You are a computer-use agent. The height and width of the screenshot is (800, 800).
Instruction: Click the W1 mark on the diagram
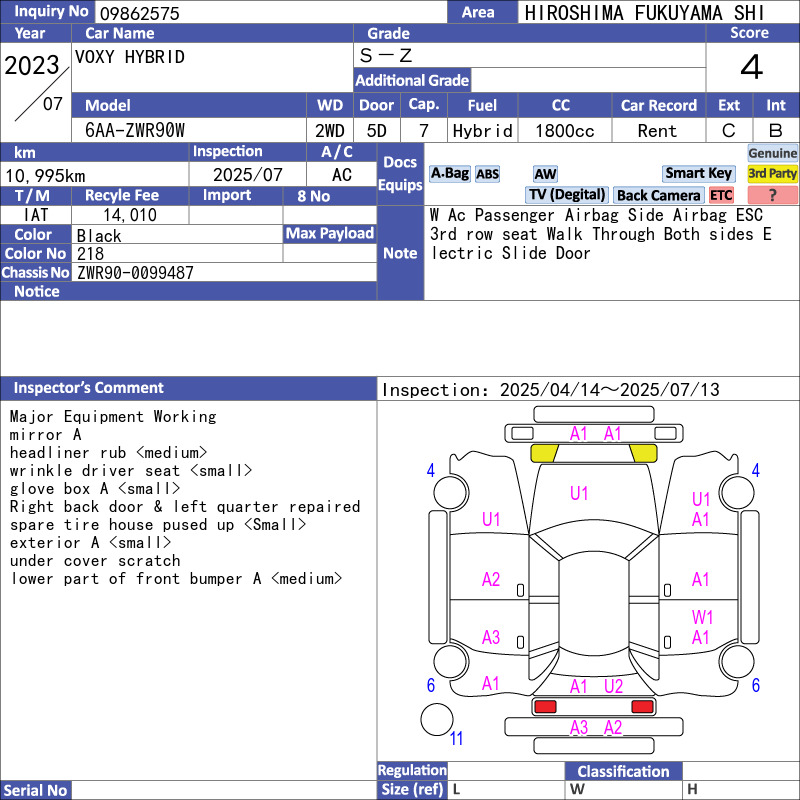(703, 616)
